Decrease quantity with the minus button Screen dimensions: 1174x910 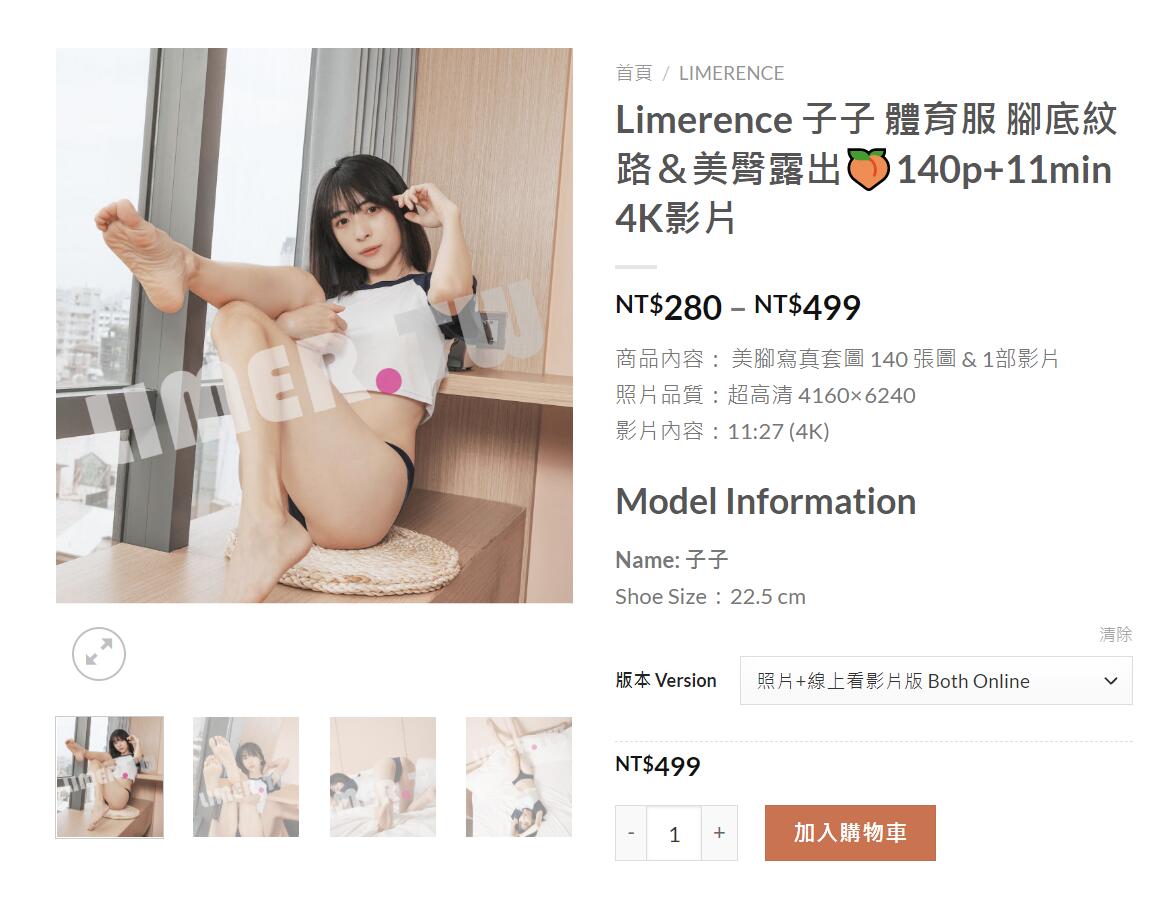coord(631,833)
